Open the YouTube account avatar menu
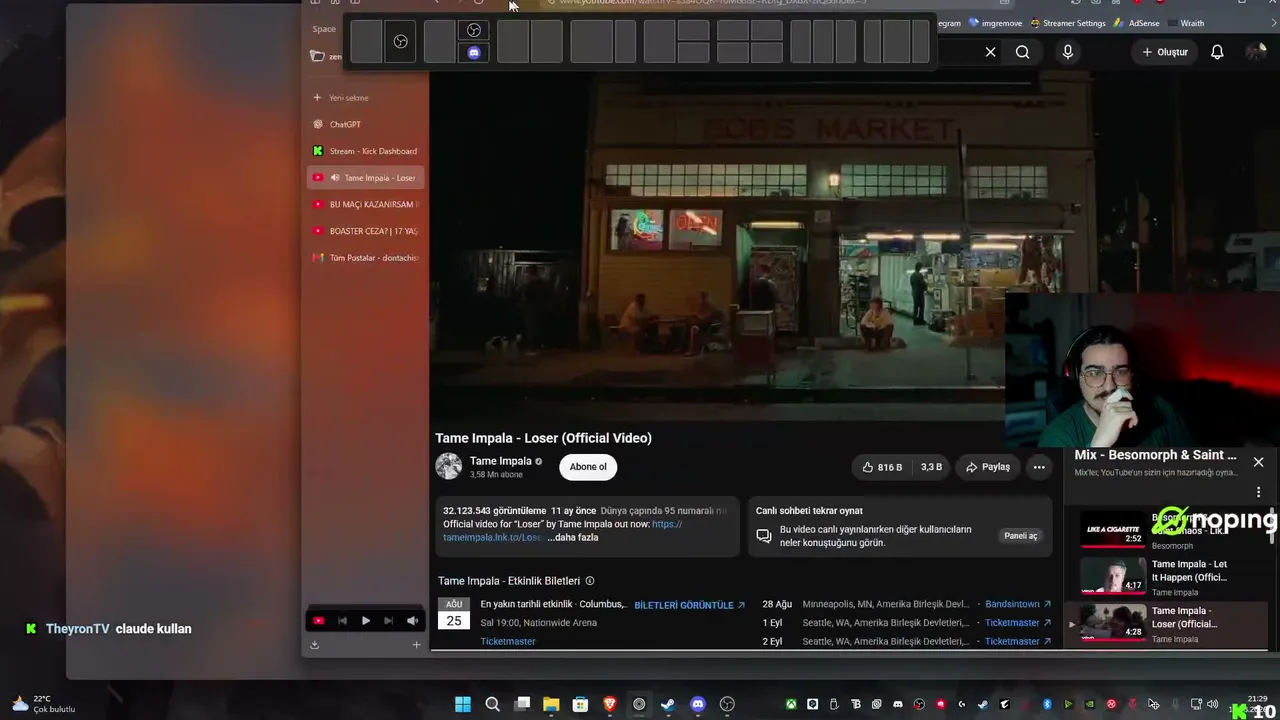The height and width of the screenshot is (720, 1280). pos(1256,52)
